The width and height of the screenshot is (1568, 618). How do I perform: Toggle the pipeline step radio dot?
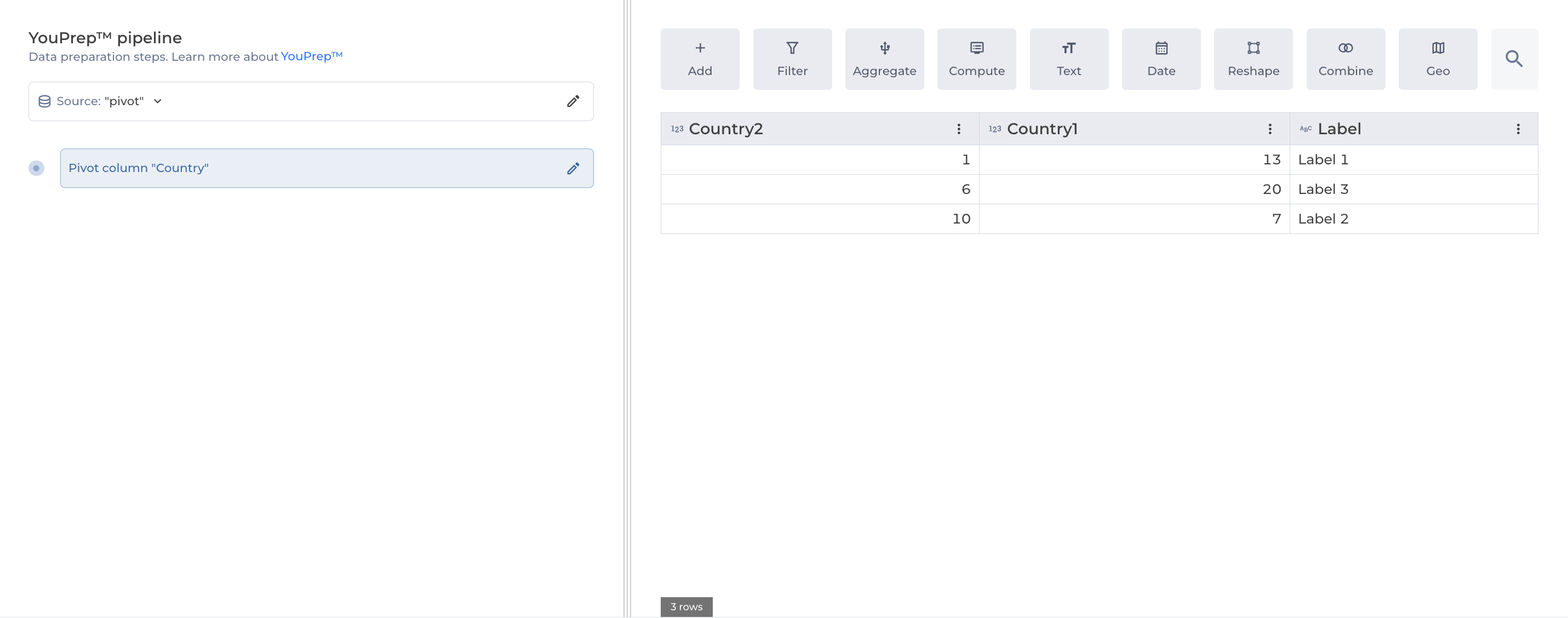(37, 168)
